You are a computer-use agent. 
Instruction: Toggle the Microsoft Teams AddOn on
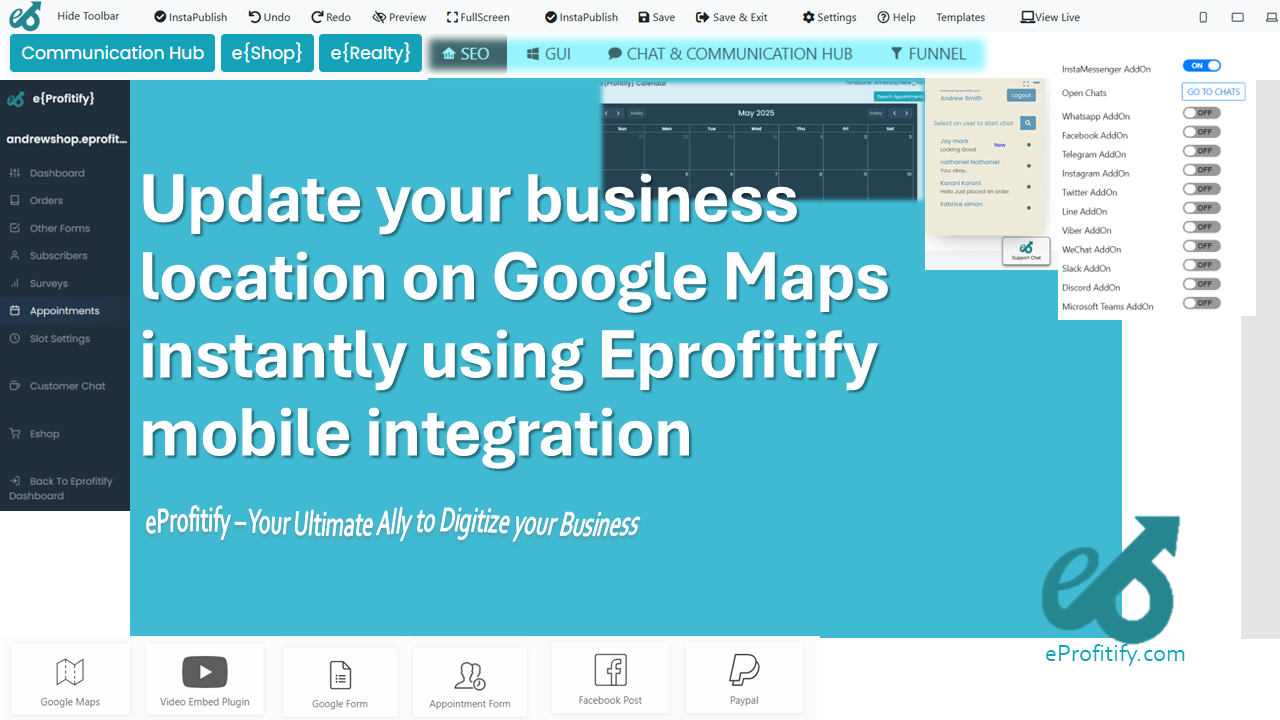point(1201,303)
